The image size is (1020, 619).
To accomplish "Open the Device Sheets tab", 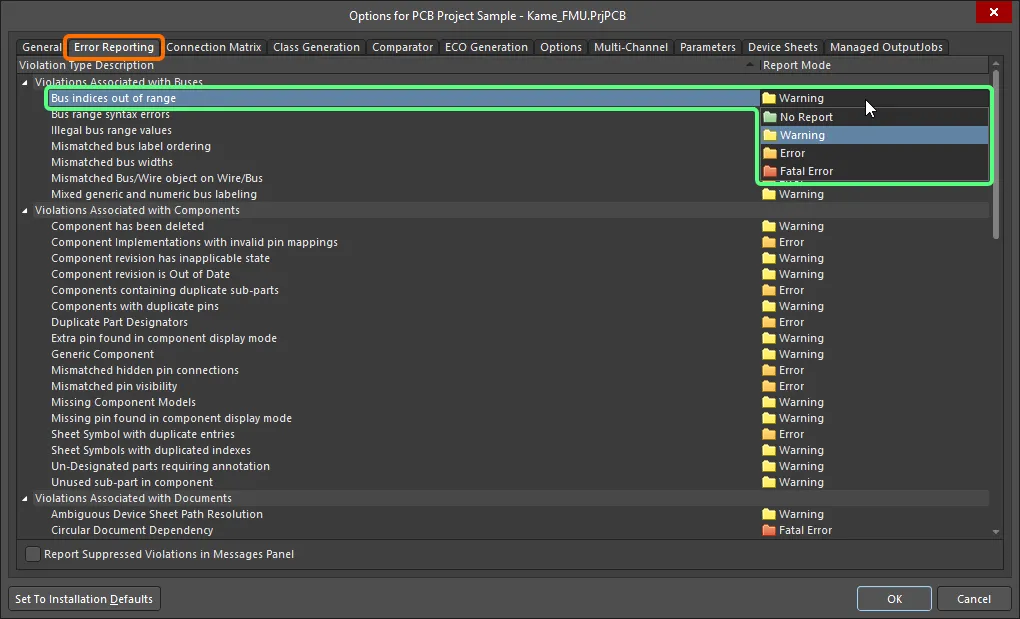I will 783,47.
